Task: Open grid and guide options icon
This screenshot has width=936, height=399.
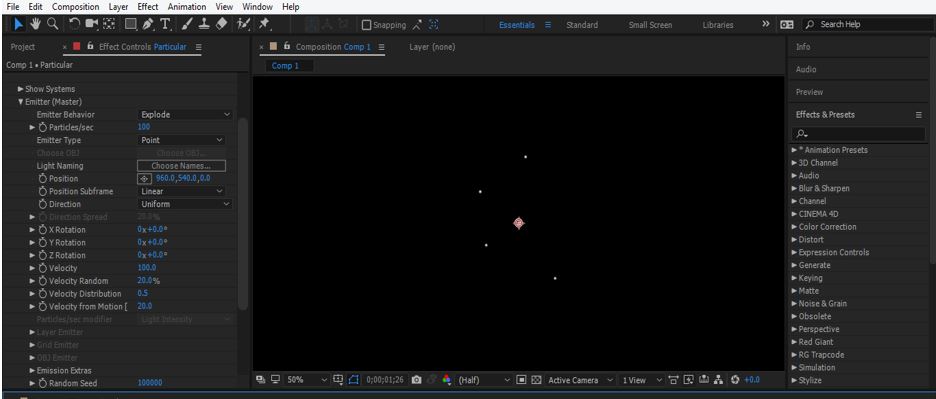Action: tap(338, 380)
